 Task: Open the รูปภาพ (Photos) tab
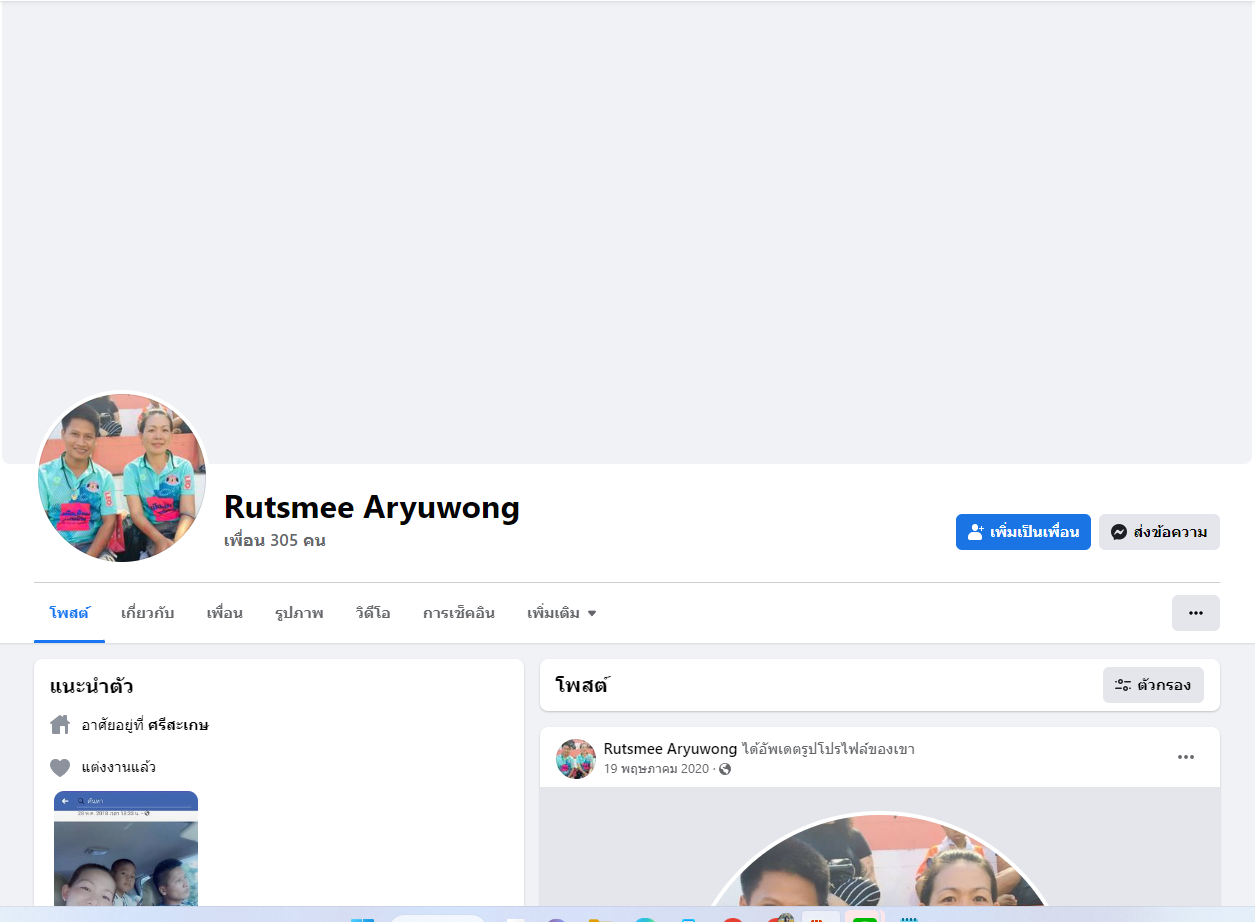coord(299,613)
